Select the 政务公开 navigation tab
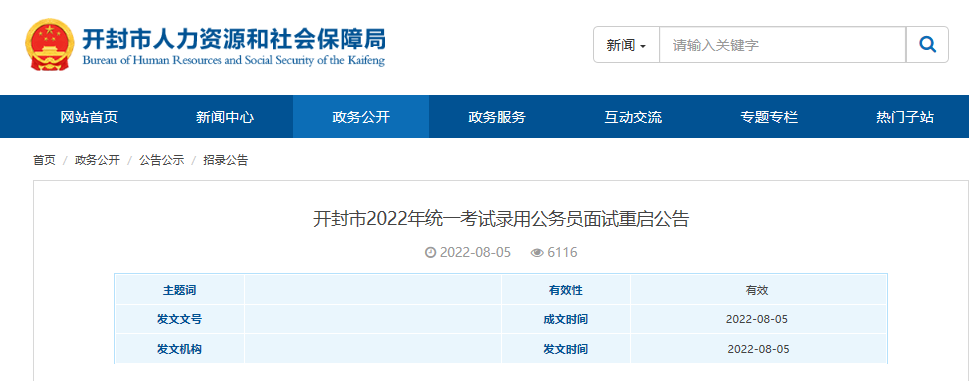The height and width of the screenshot is (381, 969). 361,117
